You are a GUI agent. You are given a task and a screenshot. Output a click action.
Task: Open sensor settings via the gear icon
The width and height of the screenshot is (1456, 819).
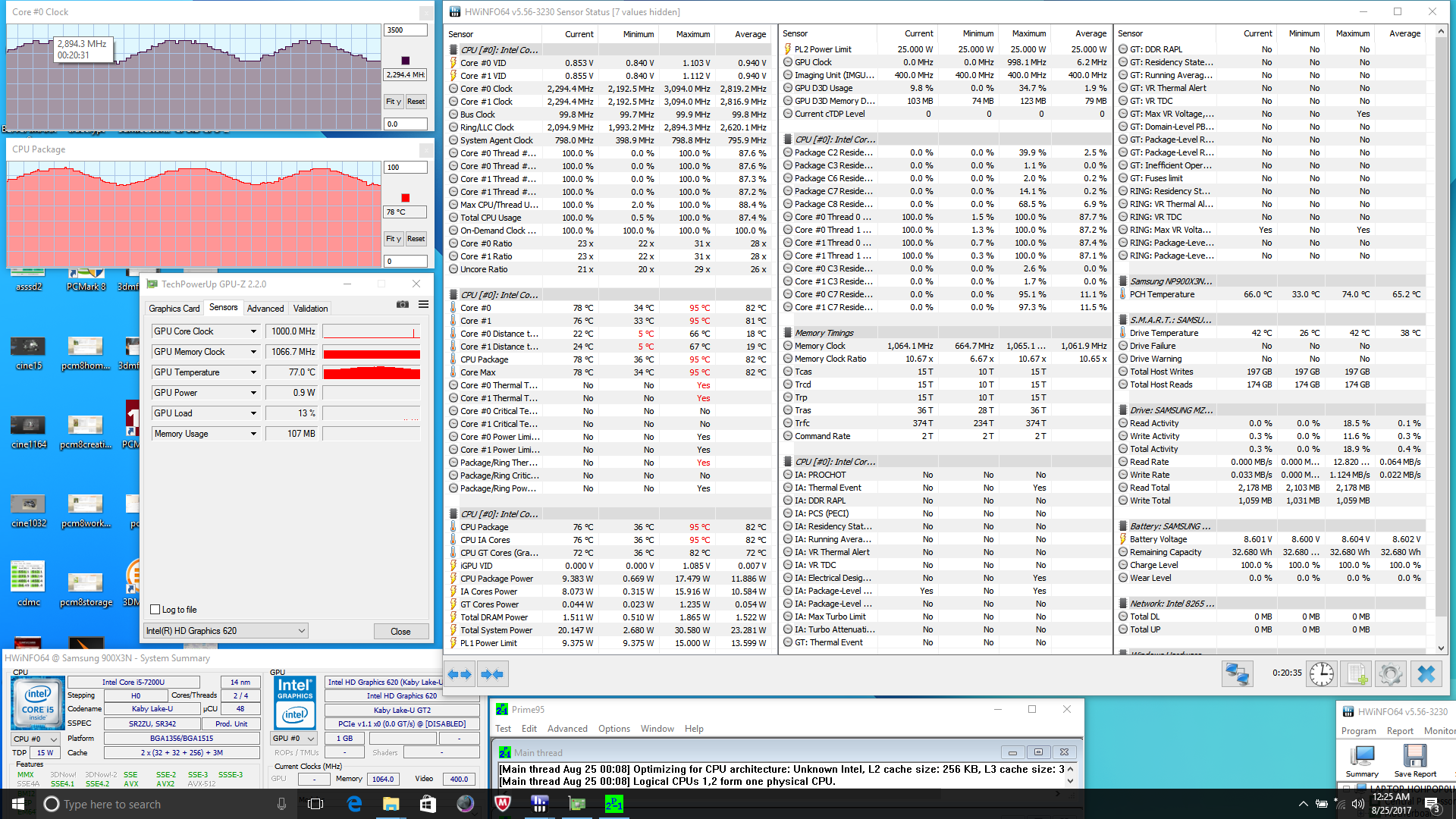pos(1391,674)
